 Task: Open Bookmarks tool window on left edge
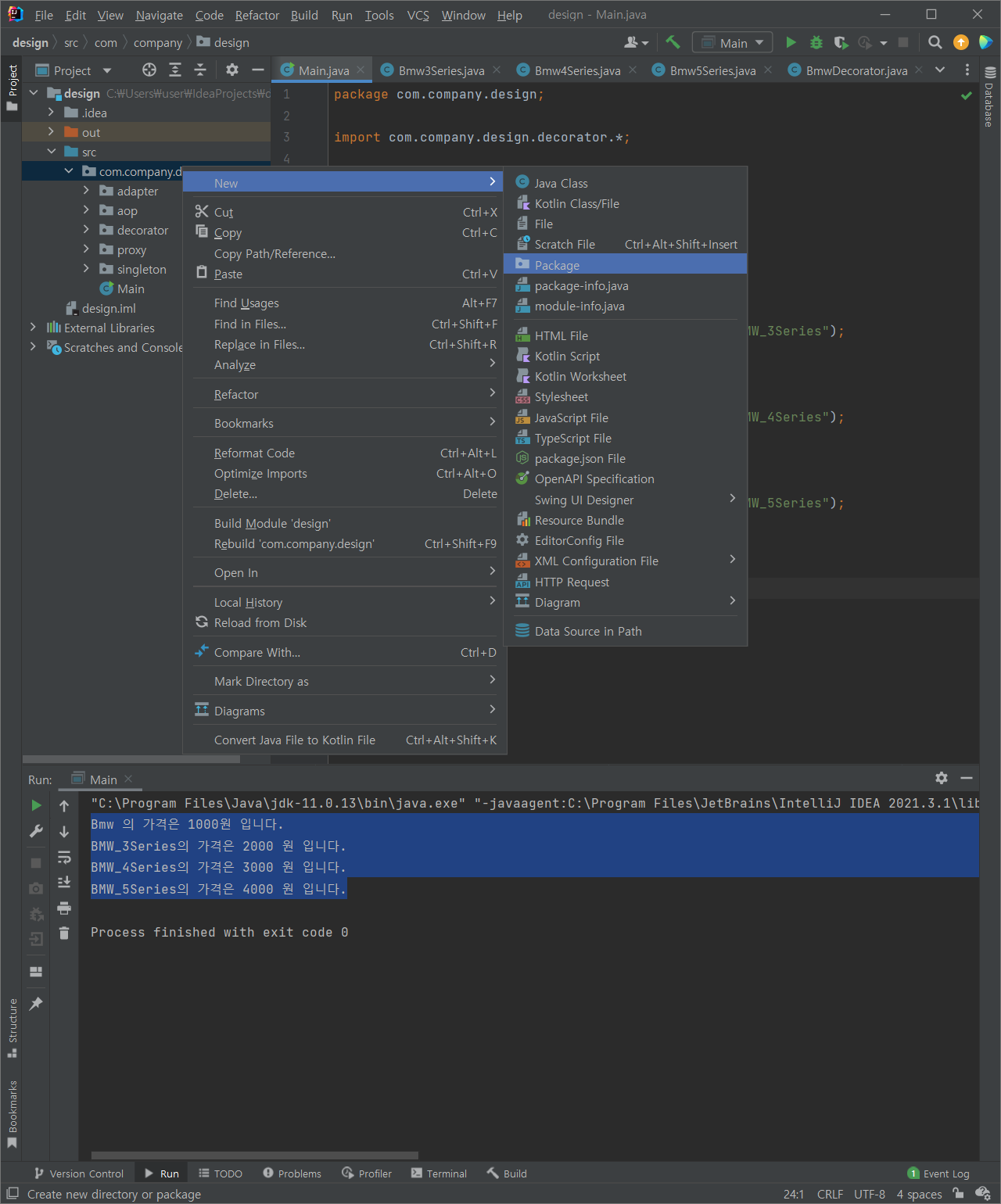click(12, 1113)
